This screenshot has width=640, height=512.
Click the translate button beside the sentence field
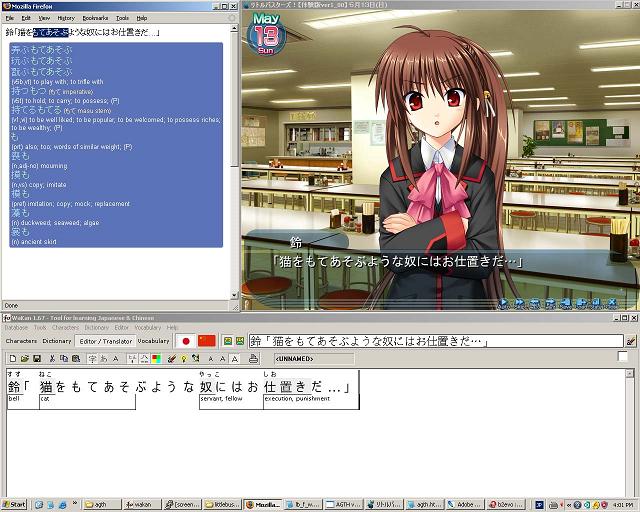coord(631,341)
